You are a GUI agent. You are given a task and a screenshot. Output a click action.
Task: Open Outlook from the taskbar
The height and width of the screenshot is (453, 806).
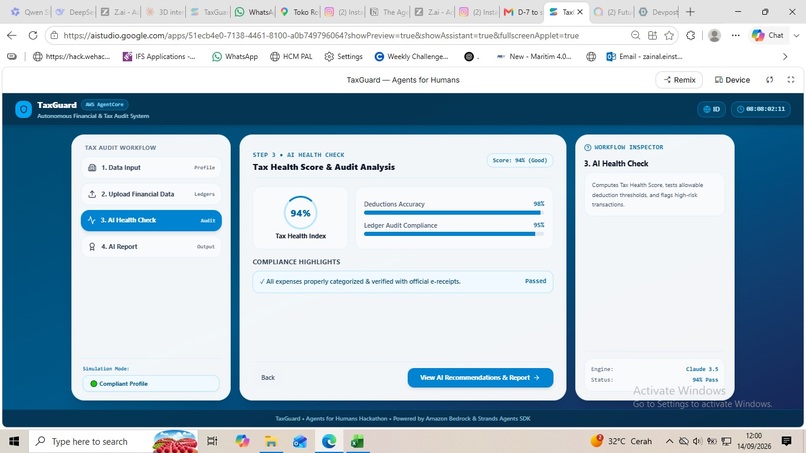[x=300, y=441]
